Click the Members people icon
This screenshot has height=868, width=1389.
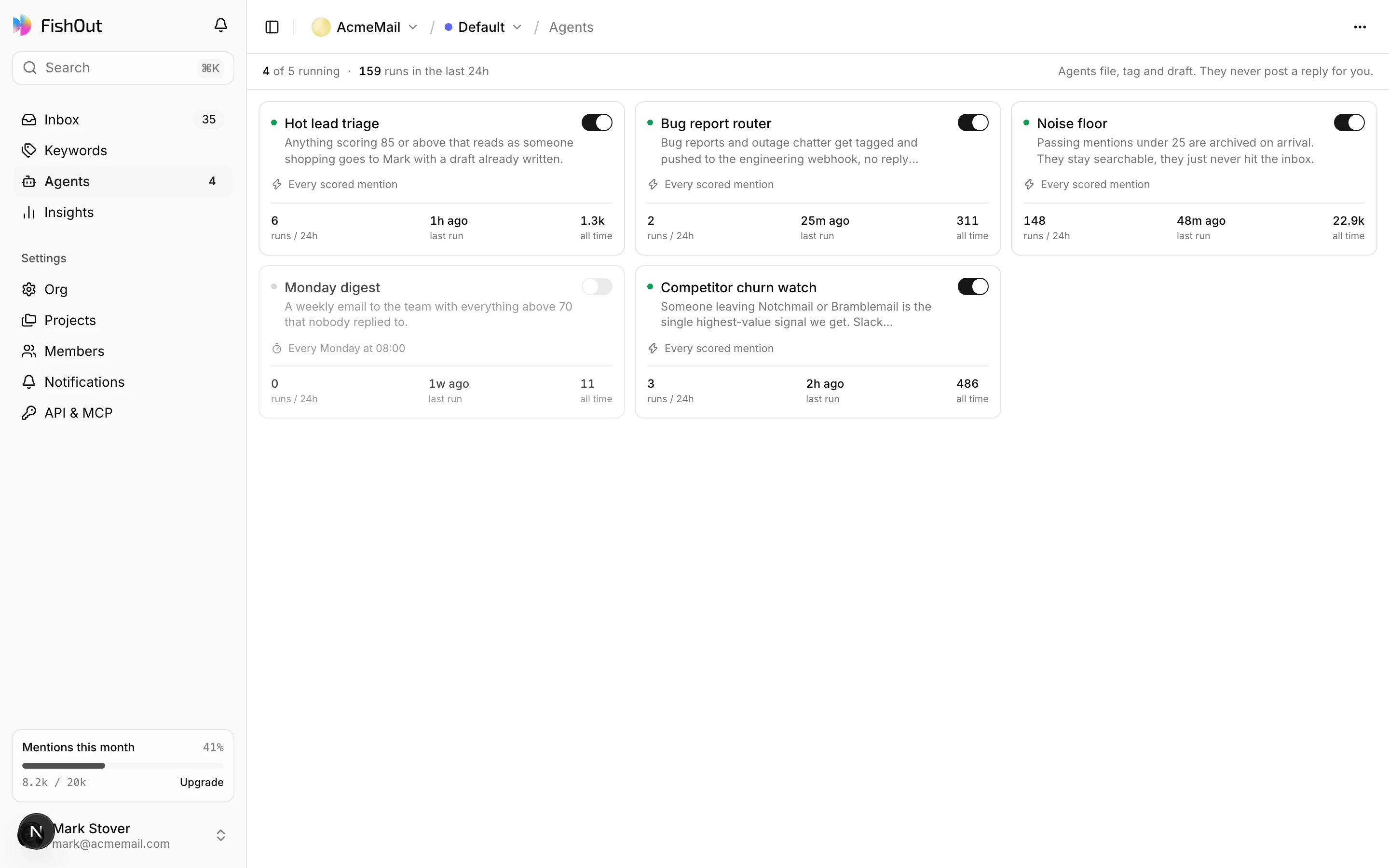point(29,352)
